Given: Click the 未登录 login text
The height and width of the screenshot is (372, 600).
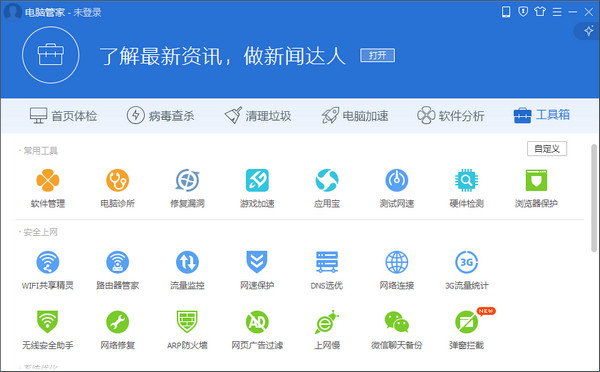Looking at the screenshot, I should 87,13.
